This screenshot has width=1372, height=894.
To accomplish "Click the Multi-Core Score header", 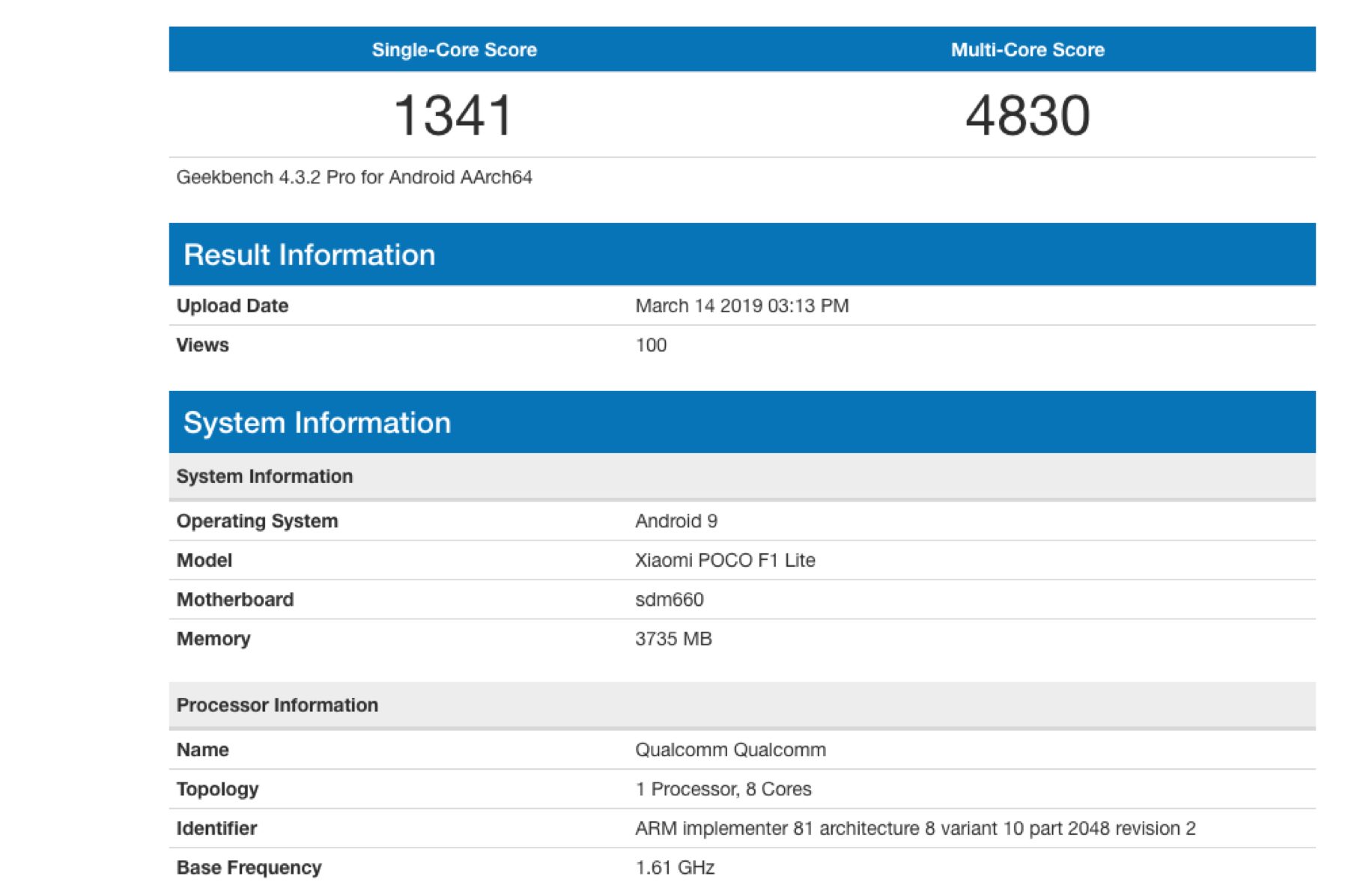I will tap(1027, 50).
